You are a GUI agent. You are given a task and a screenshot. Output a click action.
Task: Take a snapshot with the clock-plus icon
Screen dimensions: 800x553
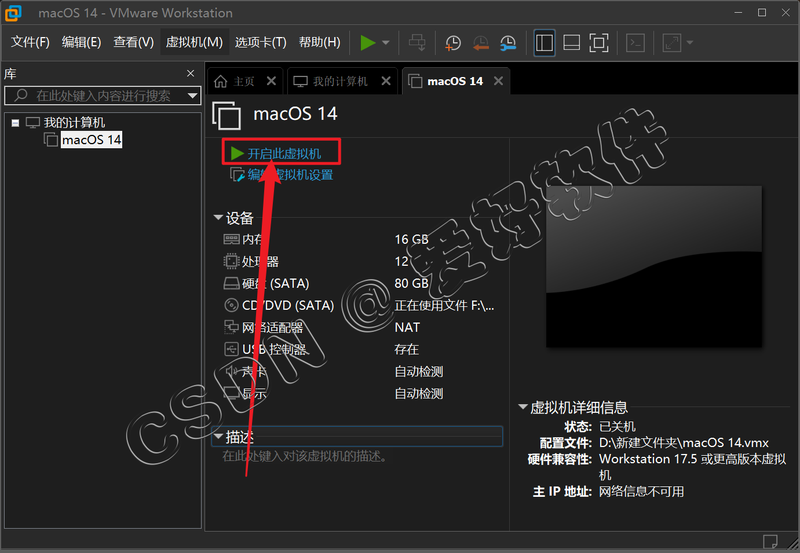(453, 43)
